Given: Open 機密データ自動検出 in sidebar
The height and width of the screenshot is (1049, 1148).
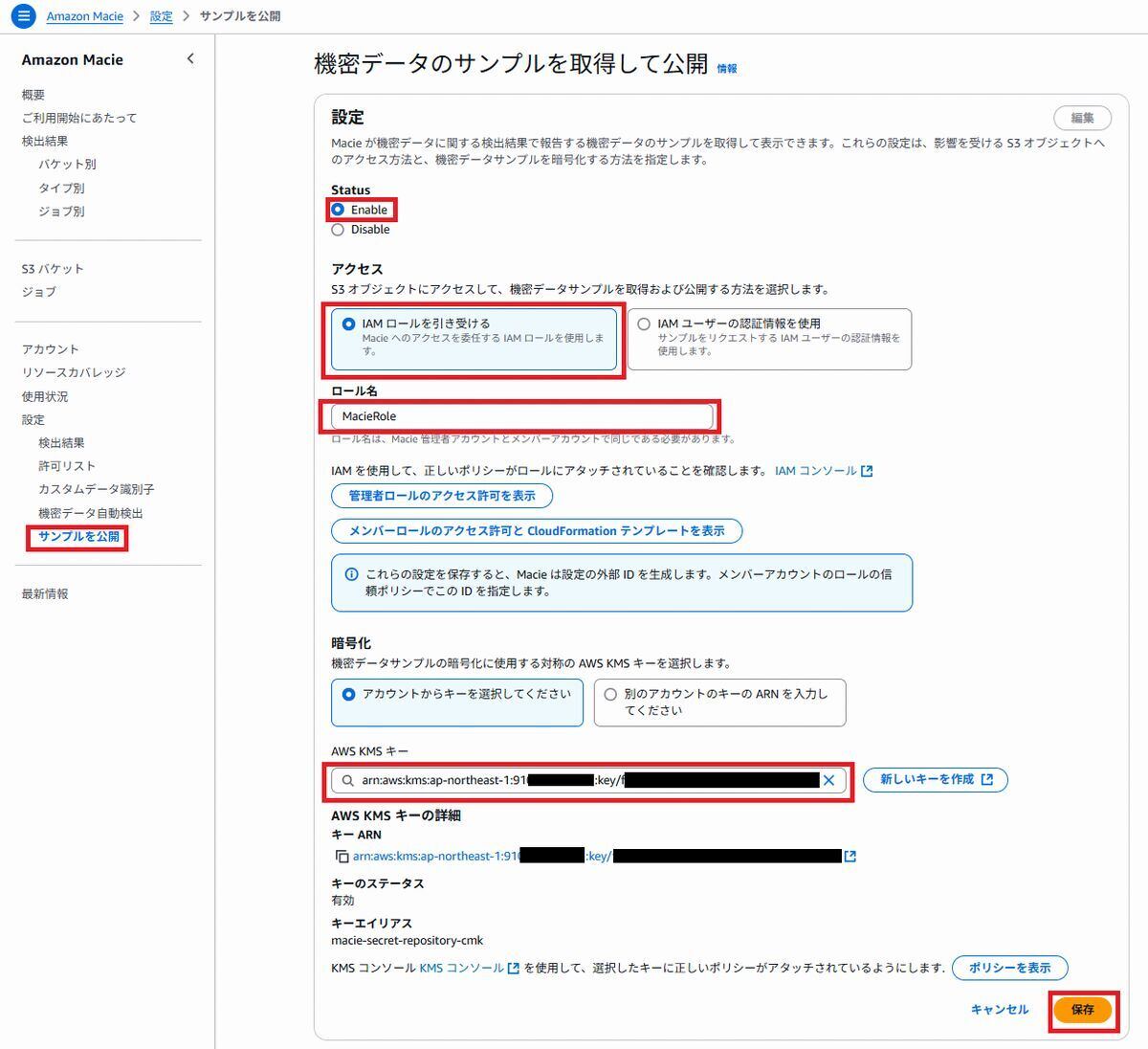Looking at the screenshot, I should (x=91, y=513).
